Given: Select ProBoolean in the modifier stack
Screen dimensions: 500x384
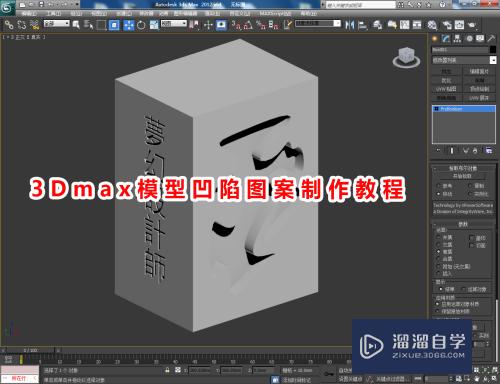Looking at the screenshot, I should tap(464, 109).
